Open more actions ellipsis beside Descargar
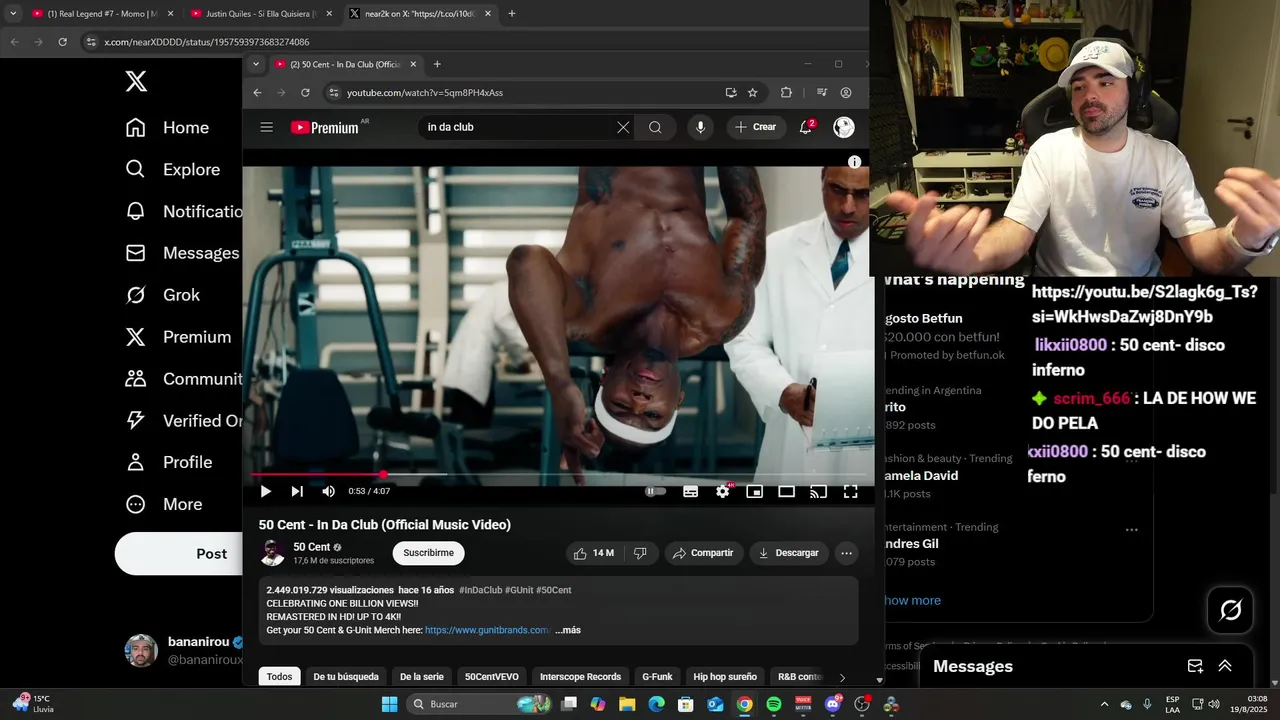Image resolution: width=1280 pixels, height=720 pixels. click(846, 553)
